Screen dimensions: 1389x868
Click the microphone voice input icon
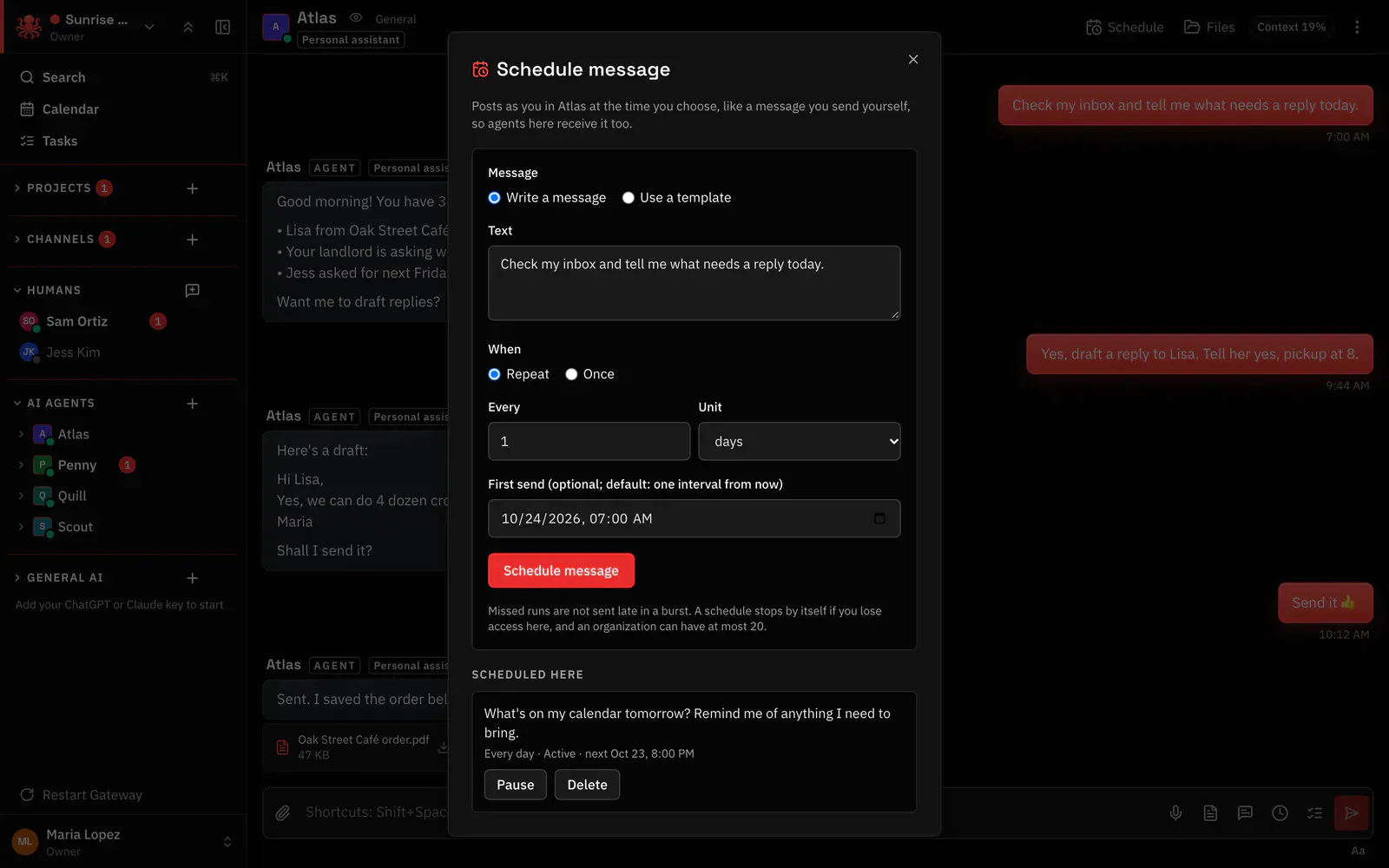tap(1175, 813)
